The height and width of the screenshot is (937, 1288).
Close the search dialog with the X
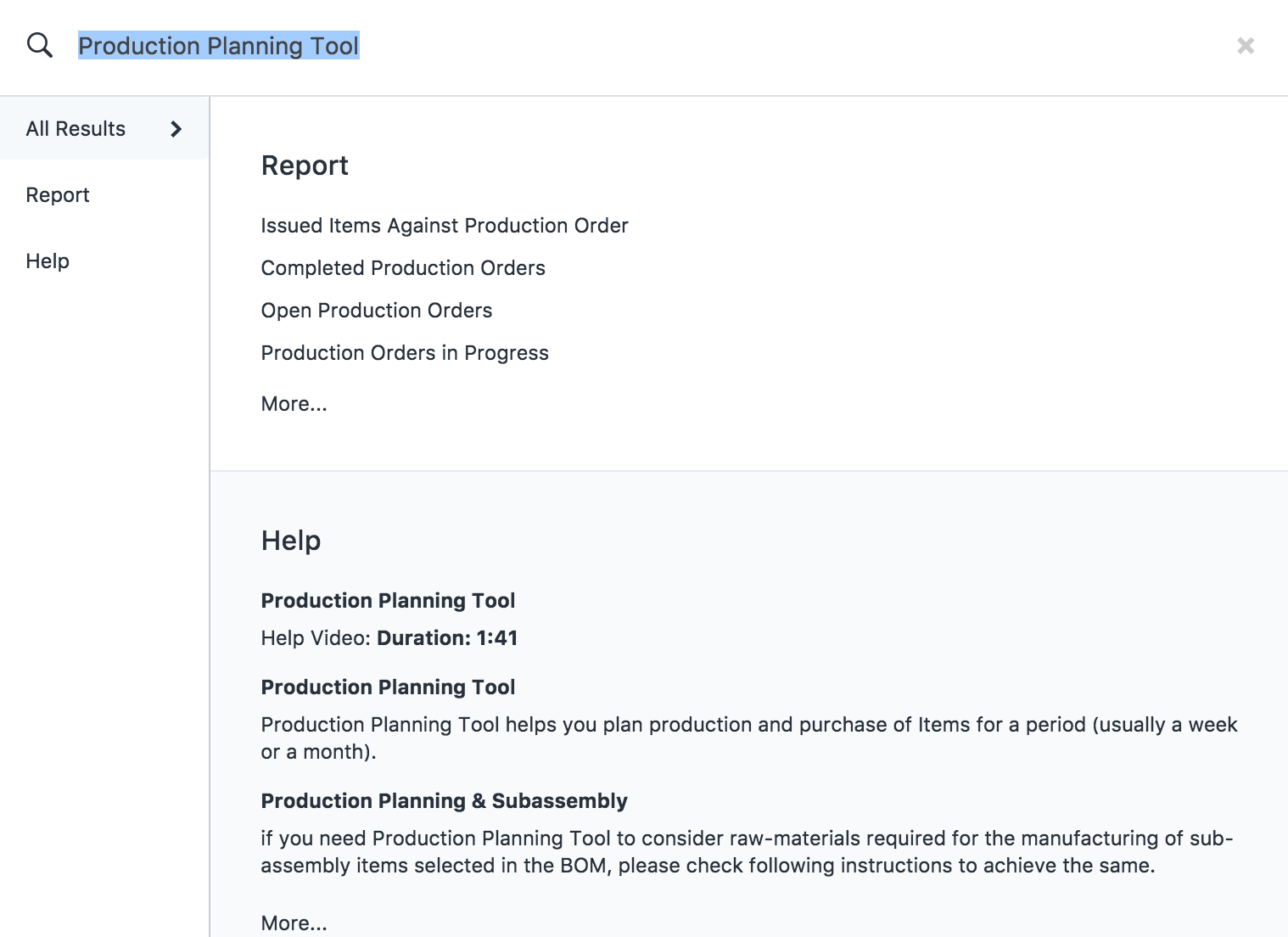tap(1245, 46)
